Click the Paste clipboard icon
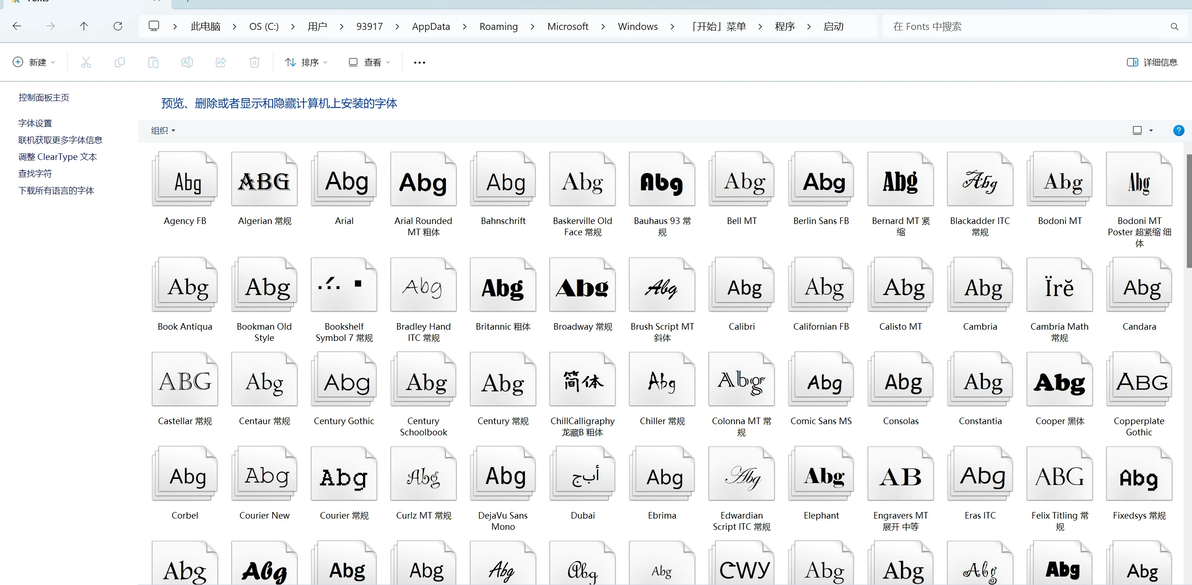 coord(154,62)
